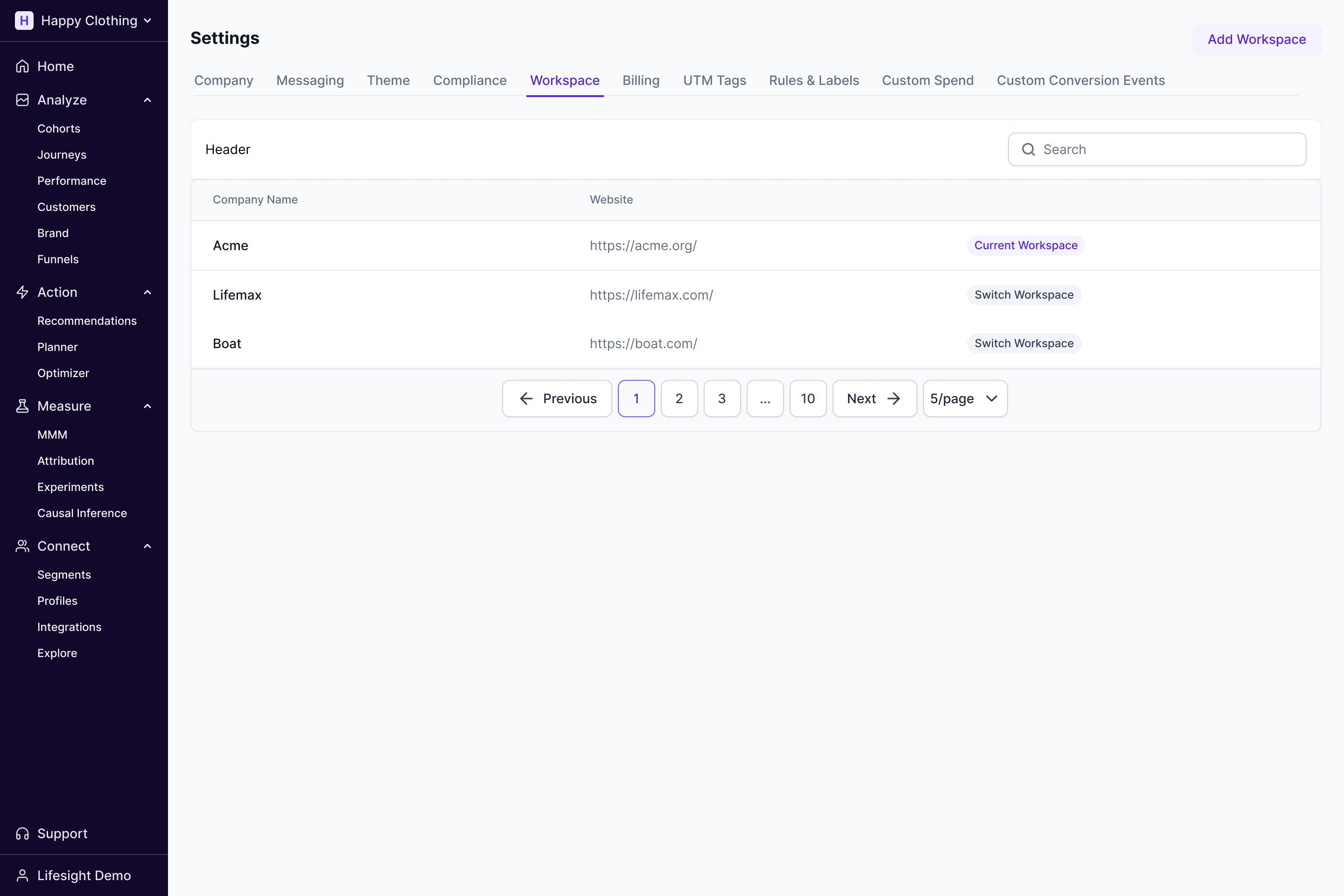1344x896 pixels.
Task: Open the UTM Tags tab
Action: tap(714, 81)
